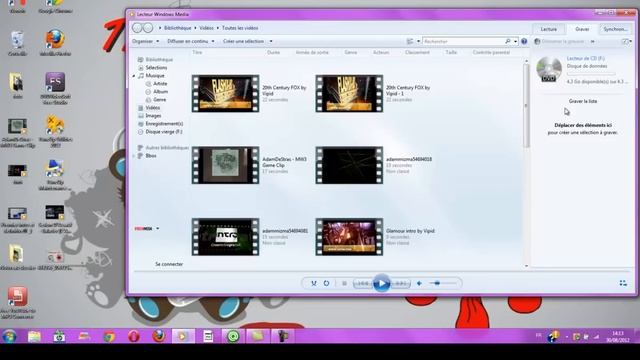Focus the Rechercher search box

pyautogui.click(x=463, y=41)
